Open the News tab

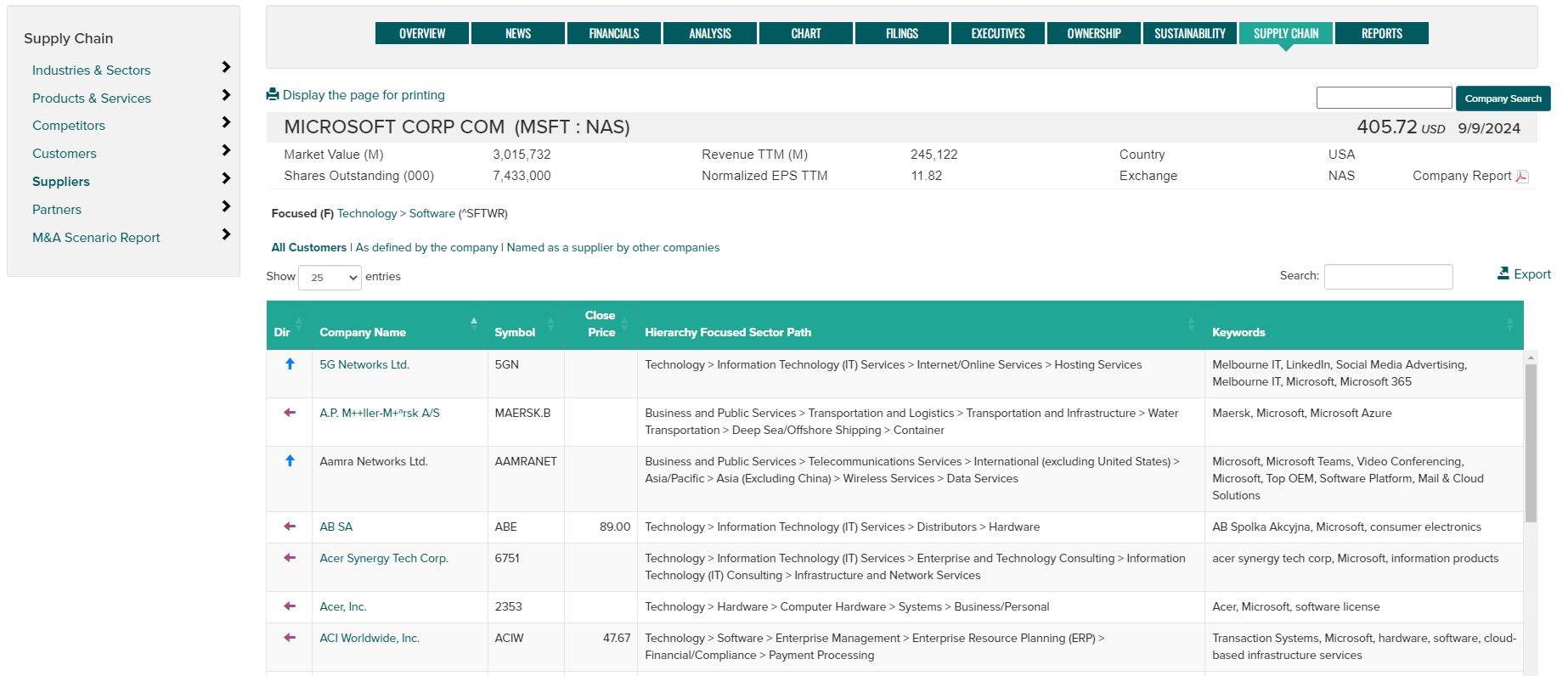(518, 33)
